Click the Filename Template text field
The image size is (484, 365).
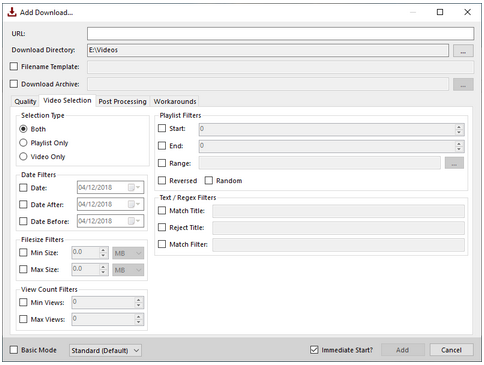pos(280,67)
